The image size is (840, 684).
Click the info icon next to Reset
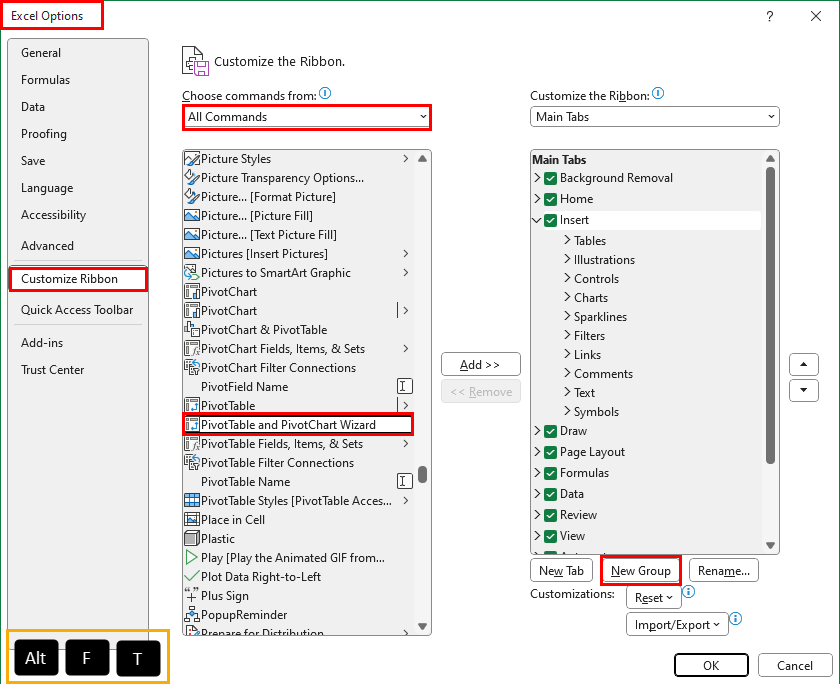pos(689,592)
